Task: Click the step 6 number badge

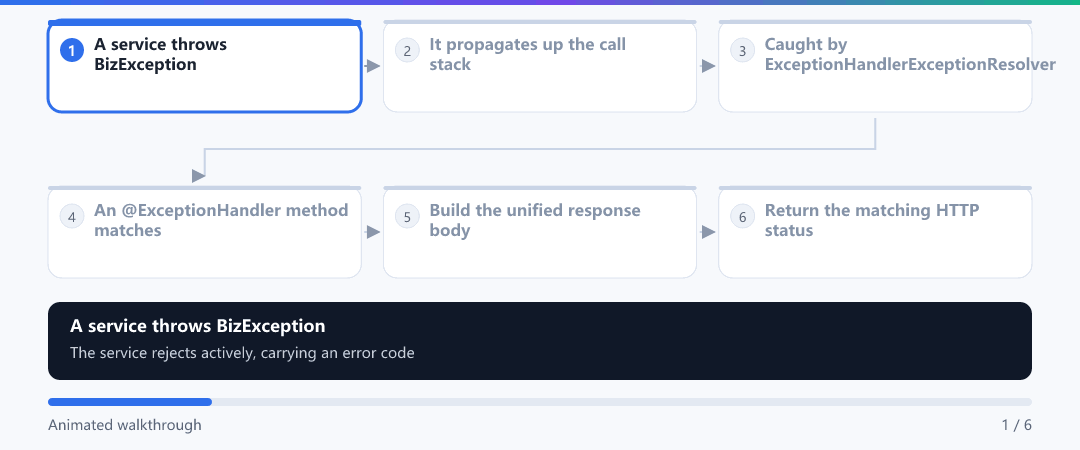Action: (x=742, y=216)
